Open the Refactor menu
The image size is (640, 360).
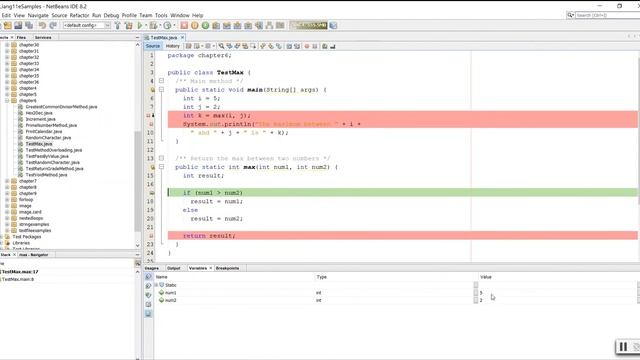[79, 15]
